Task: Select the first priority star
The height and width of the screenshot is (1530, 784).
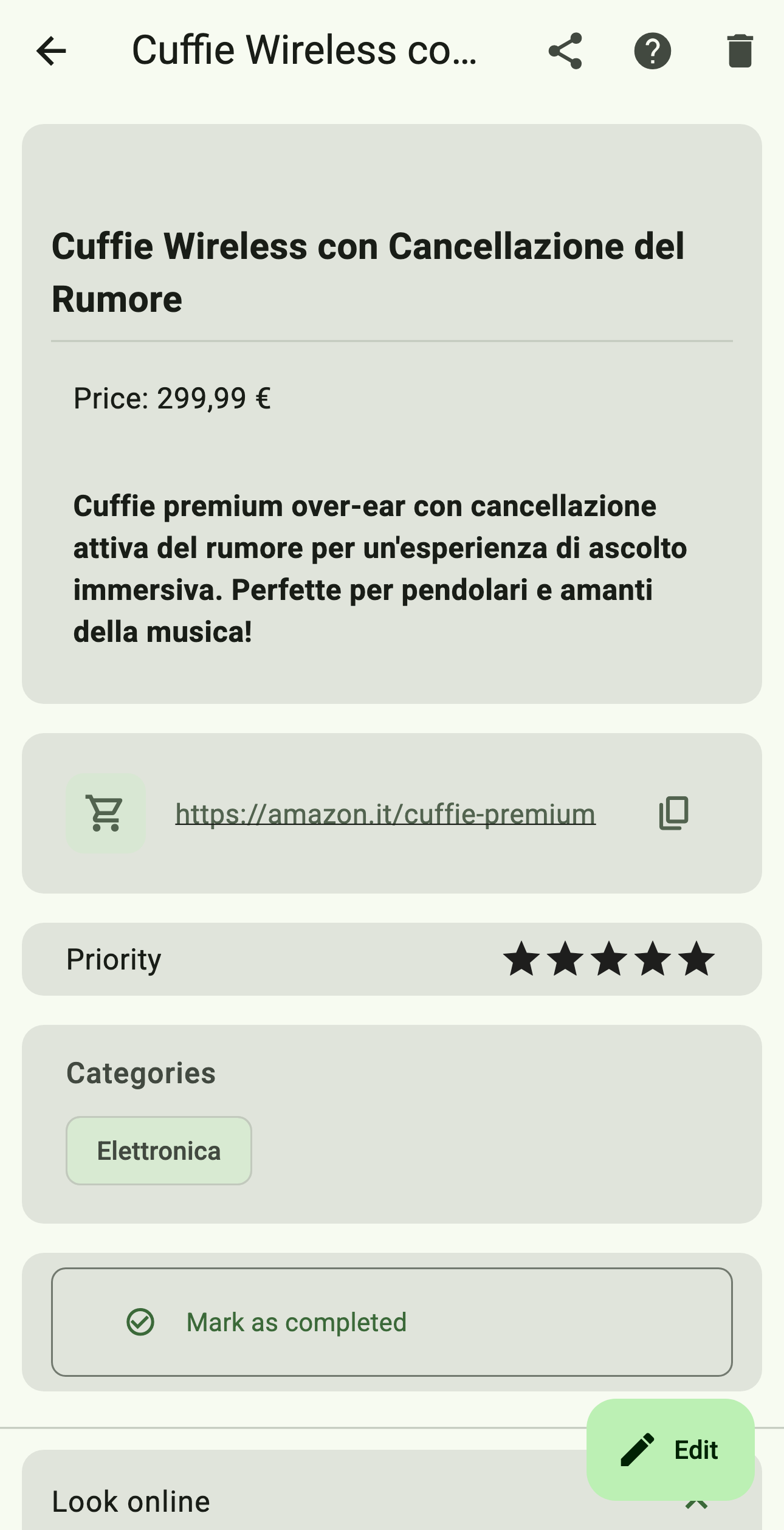Action: pos(521,959)
